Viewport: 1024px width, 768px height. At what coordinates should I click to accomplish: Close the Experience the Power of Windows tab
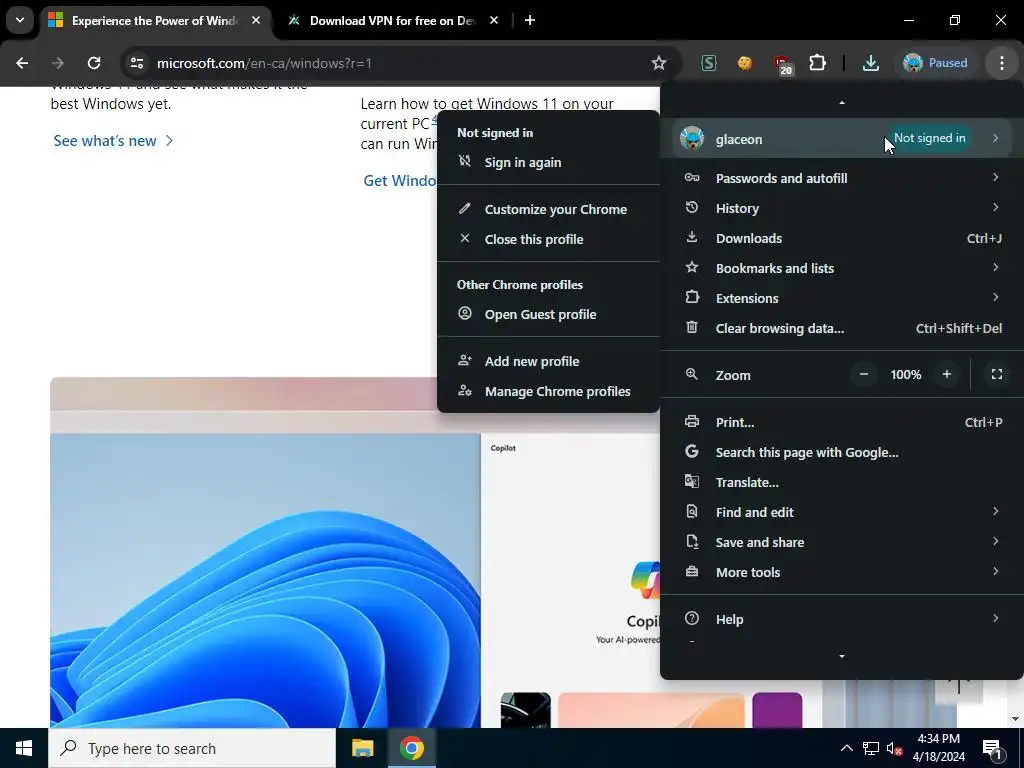[256, 20]
